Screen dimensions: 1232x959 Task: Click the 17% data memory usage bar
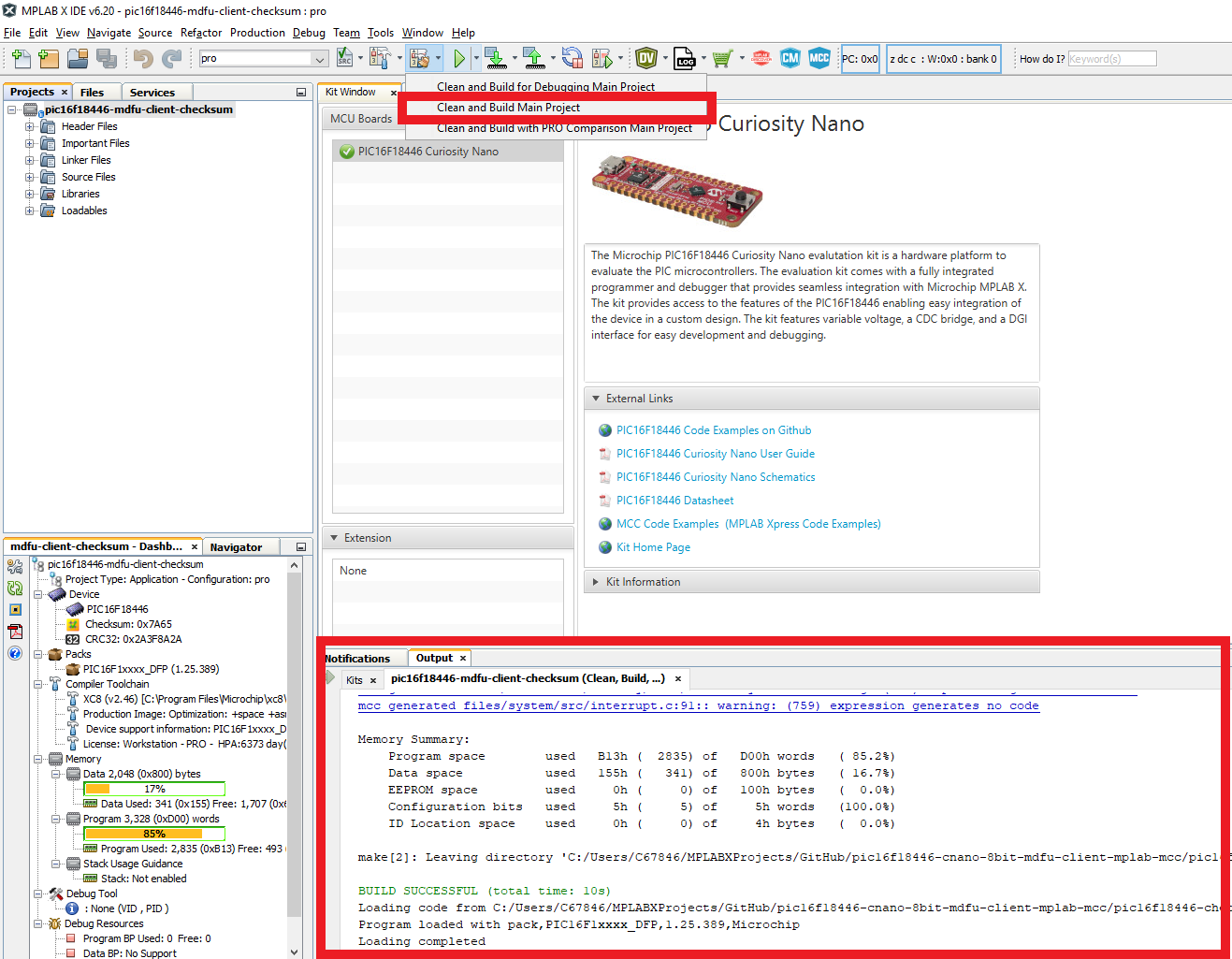pos(154,789)
